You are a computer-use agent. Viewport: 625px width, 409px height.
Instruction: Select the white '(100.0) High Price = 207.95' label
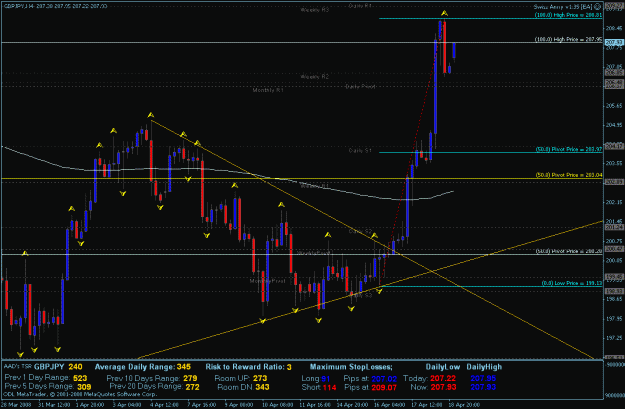coord(568,39)
